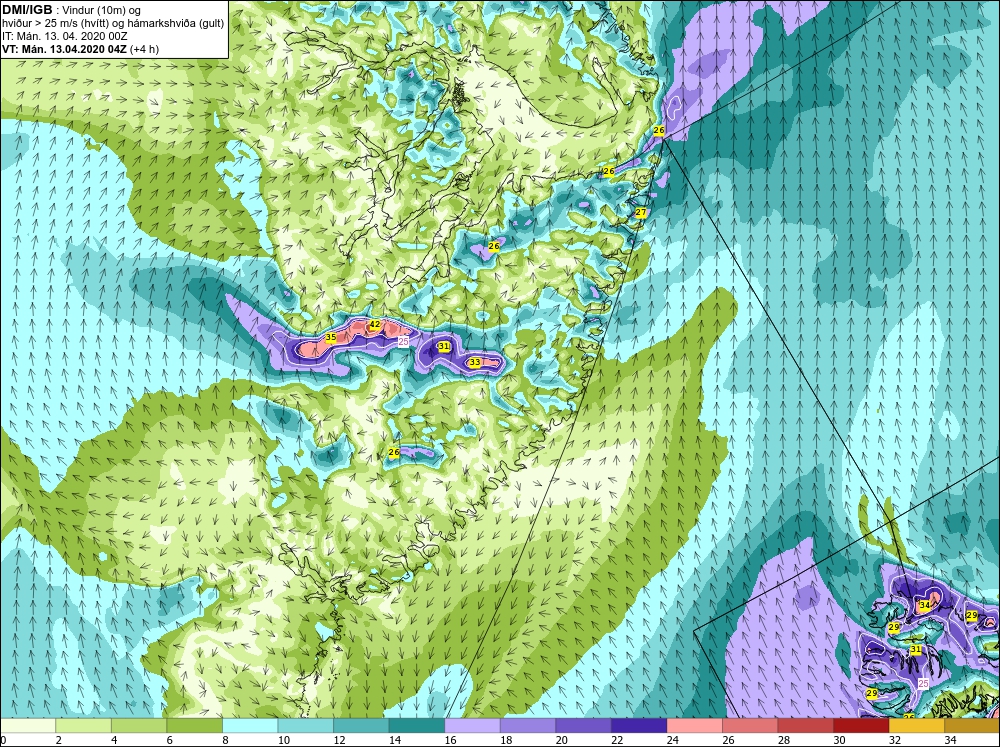This screenshot has width=1000, height=747.
Task: Click the 32–34 m/s yellow legend swatch
Action: tap(916, 725)
